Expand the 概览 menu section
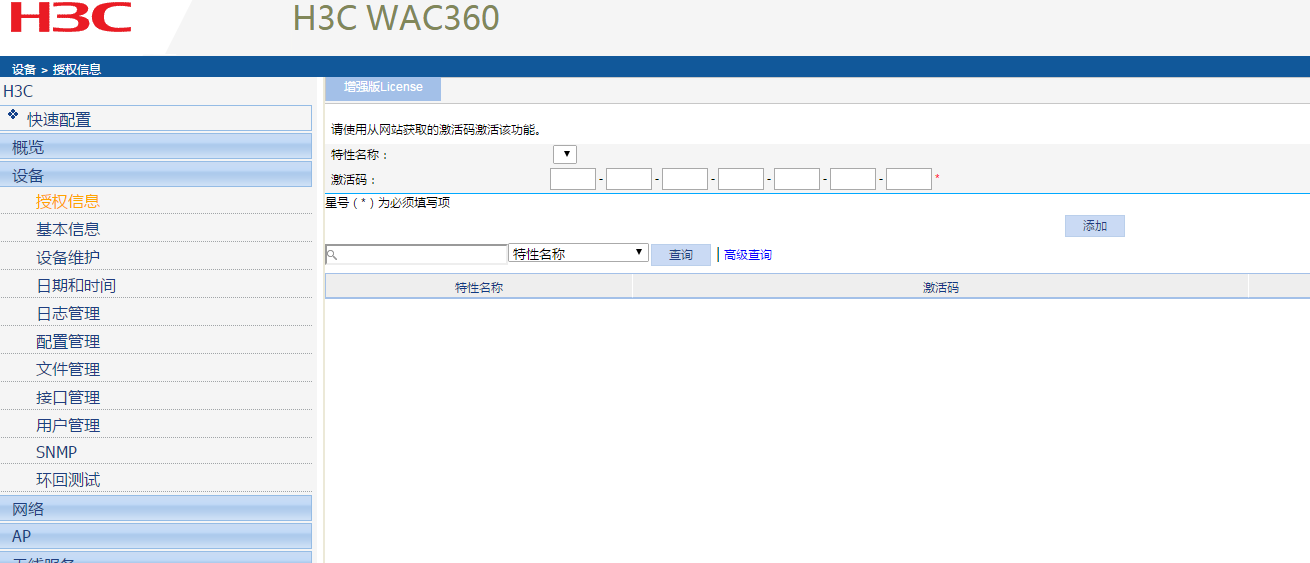The image size is (1310, 563). pos(156,147)
